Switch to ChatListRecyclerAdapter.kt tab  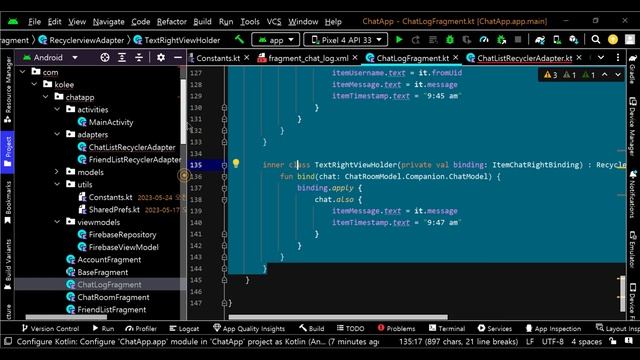point(524,58)
